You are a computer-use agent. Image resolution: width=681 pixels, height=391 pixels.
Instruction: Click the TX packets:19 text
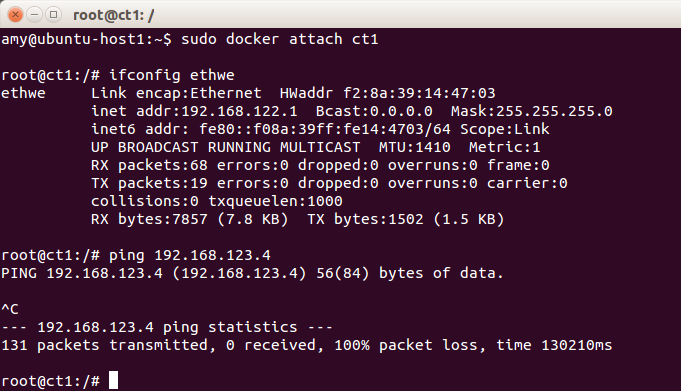(149, 183)
